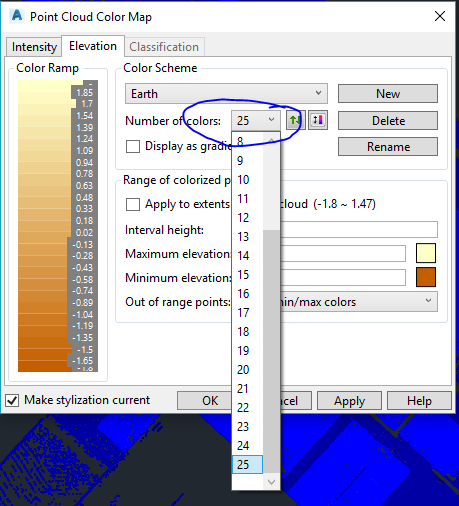Open the Out of range points dropdown

[359, 302]
